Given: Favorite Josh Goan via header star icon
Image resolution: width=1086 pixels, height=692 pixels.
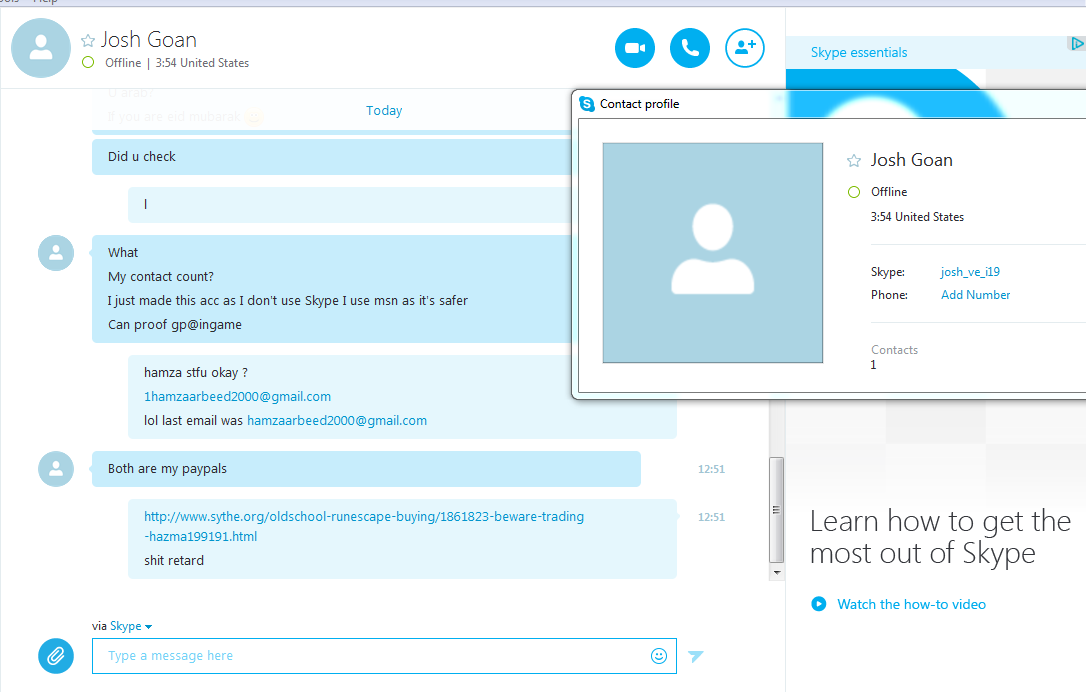Looking at the screenshot, I should (x=88, y=40).
